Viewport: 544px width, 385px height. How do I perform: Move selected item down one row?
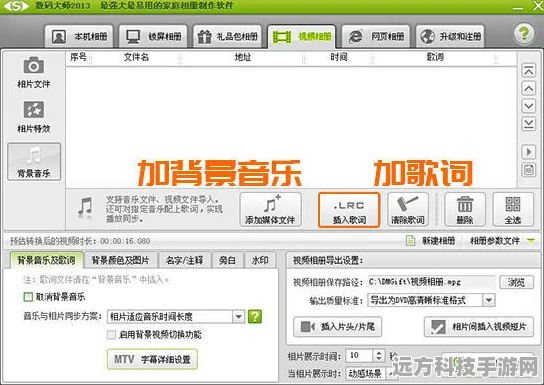[528, 106]
